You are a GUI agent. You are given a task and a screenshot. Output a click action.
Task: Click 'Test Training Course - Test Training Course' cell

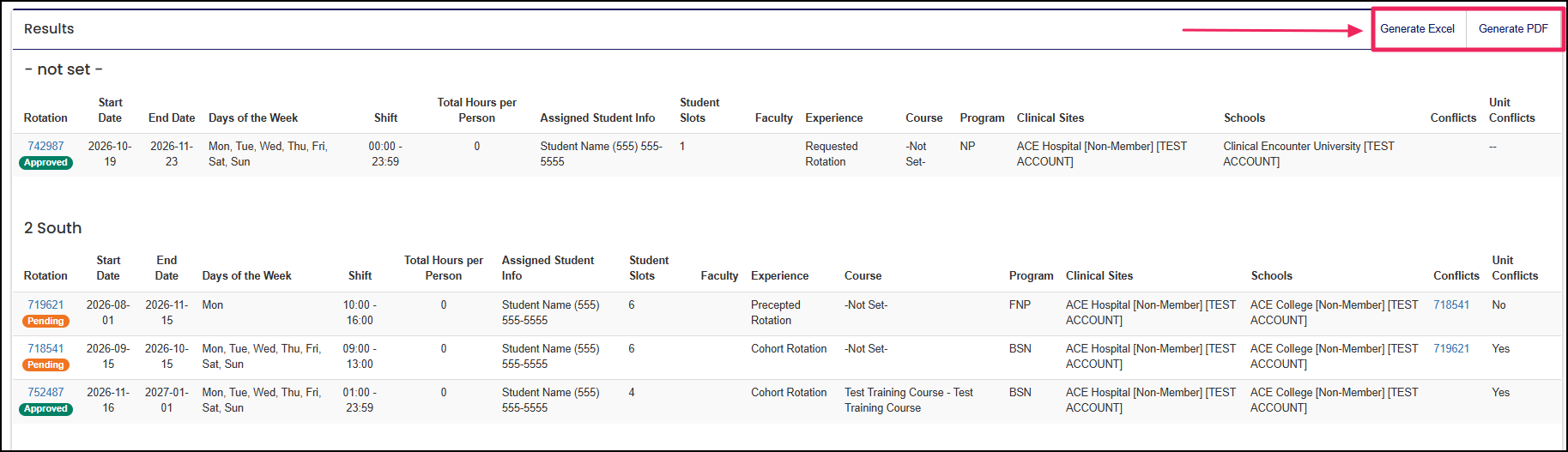(909, 401)
